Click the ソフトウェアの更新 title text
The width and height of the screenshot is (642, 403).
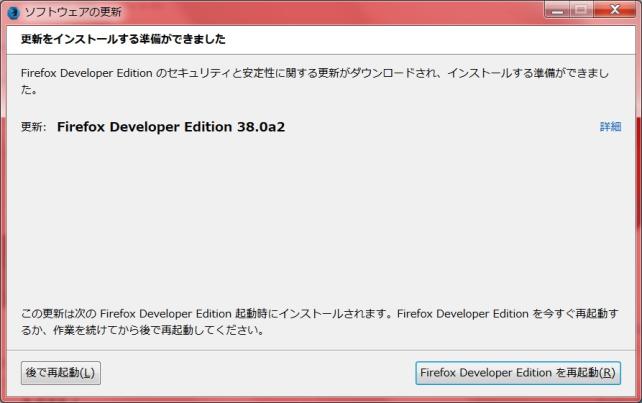point(73,12)
